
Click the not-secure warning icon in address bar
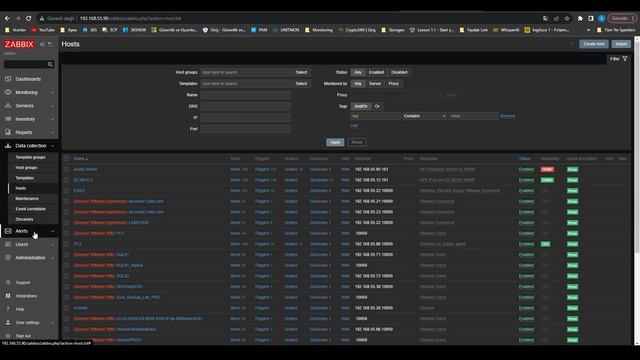(x=42, y=18)
